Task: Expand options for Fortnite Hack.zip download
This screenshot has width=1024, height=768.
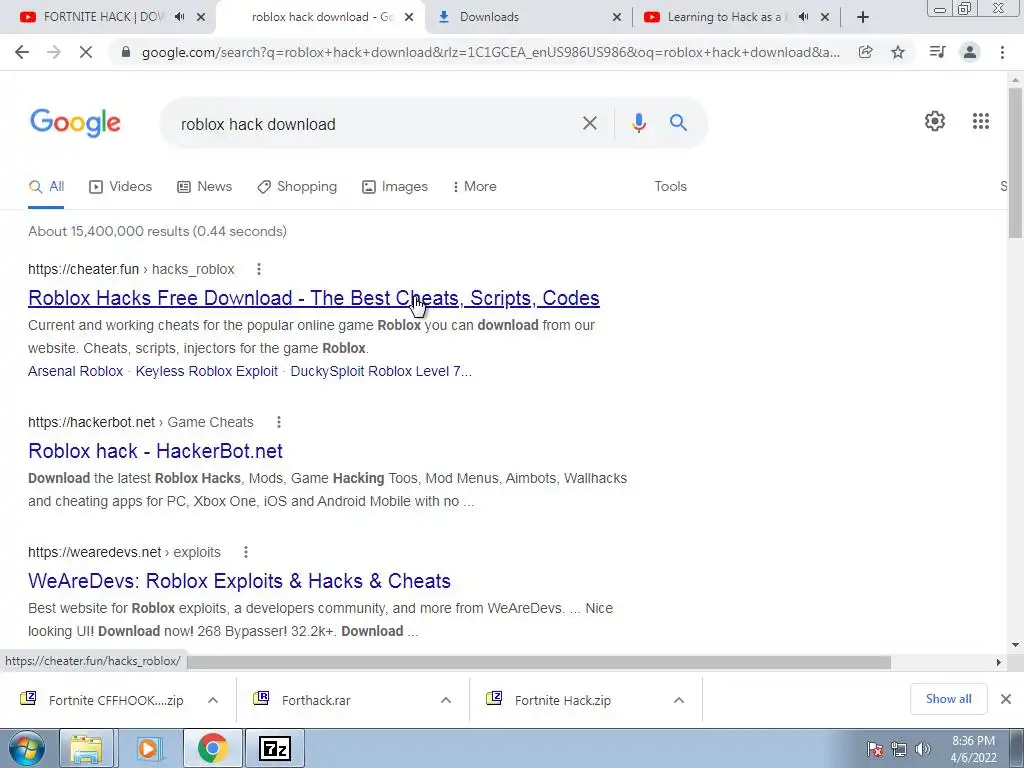Action: pyautogui.click(x=679, y=700)
